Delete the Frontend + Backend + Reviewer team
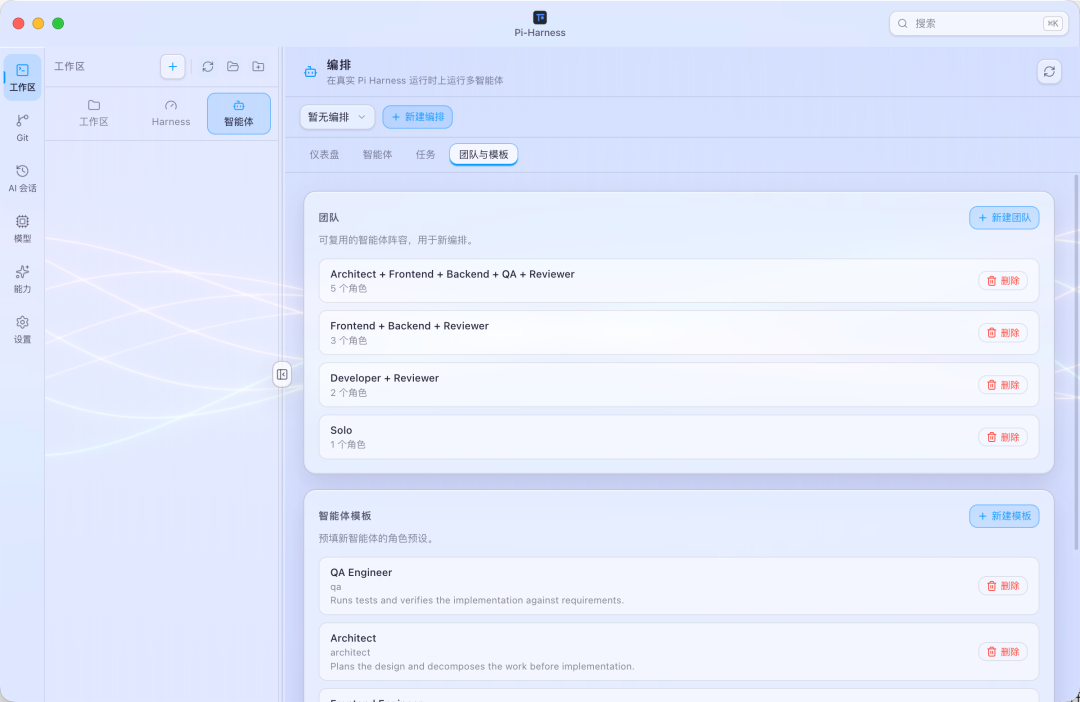 [x=1003, y=333]
